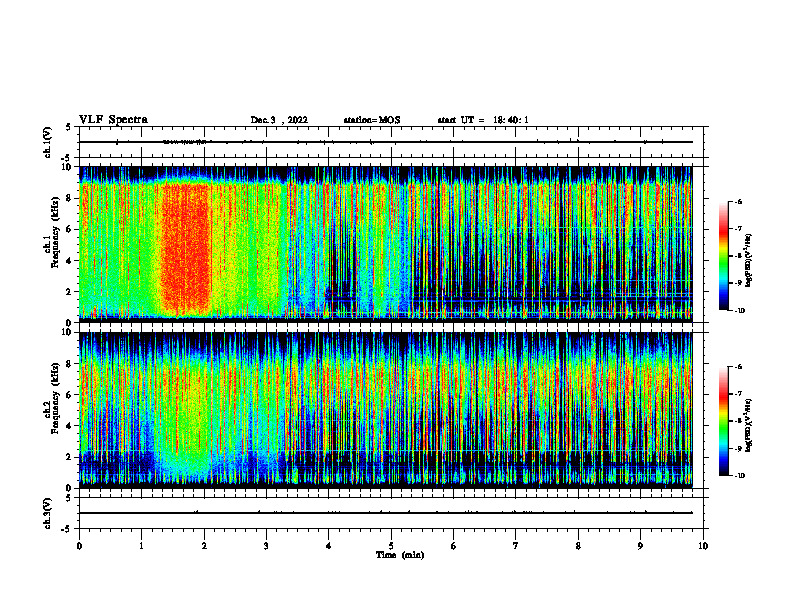Click the "4" kHz tick on ch.1 axis
Image resolution: width=792 pixels, height=612 pixels.
(x=69, y=261)
